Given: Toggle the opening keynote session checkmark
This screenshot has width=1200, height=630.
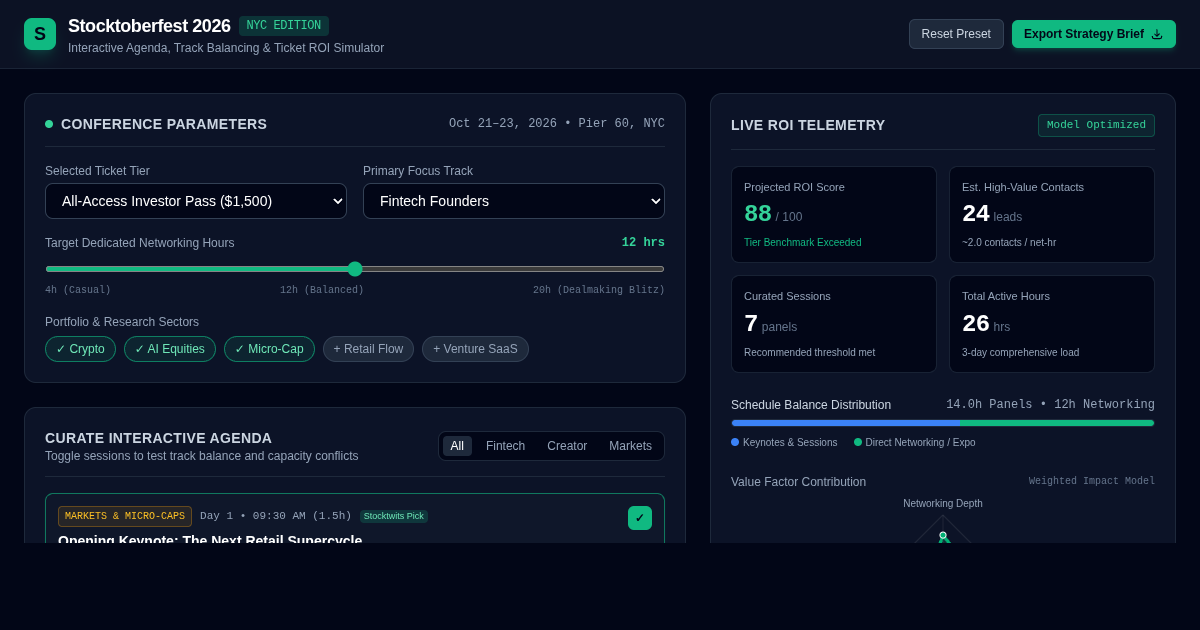Looking at the screenshot, I should tap(640, 518).
